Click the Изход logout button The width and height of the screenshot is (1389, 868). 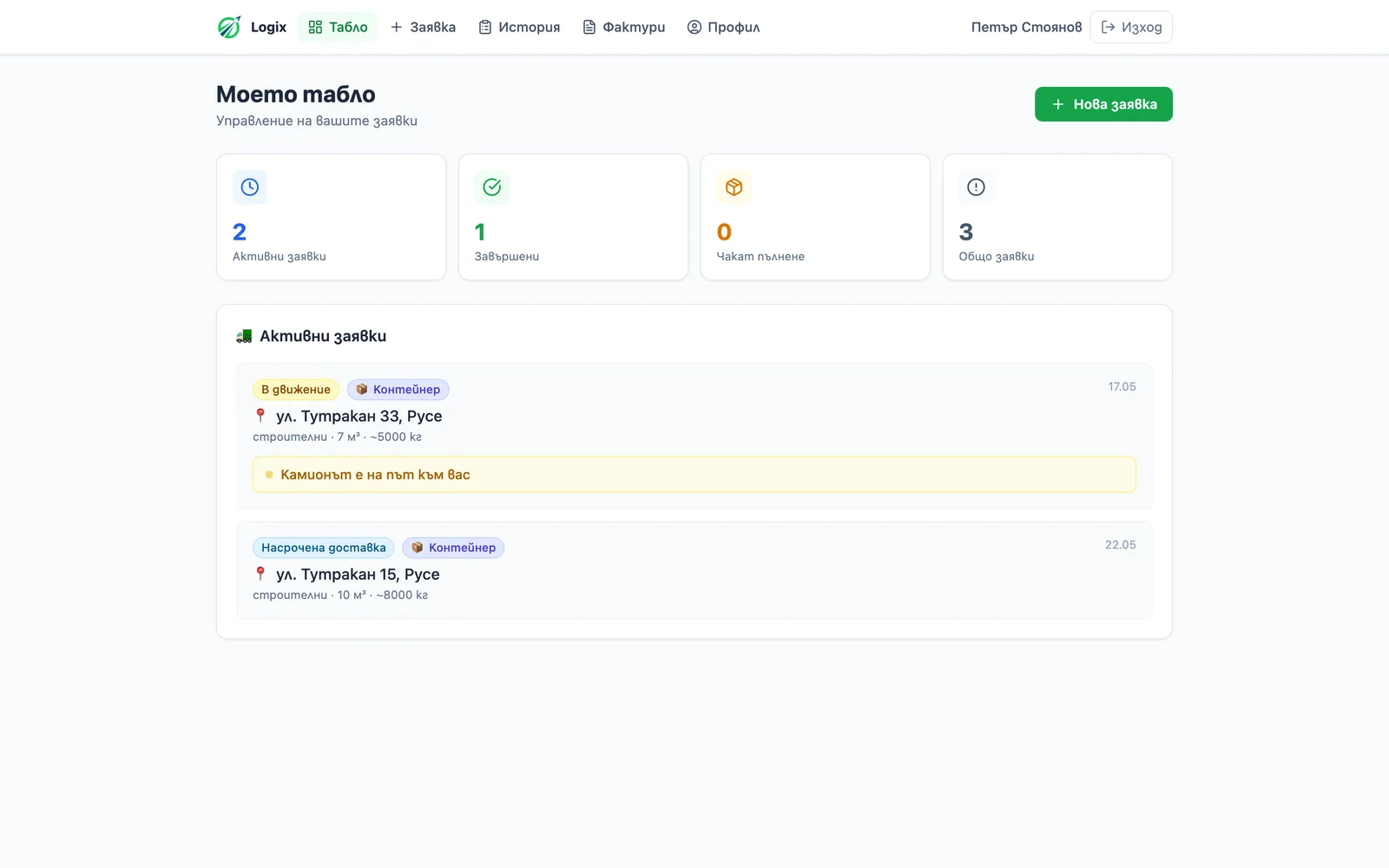[1131, 27]
